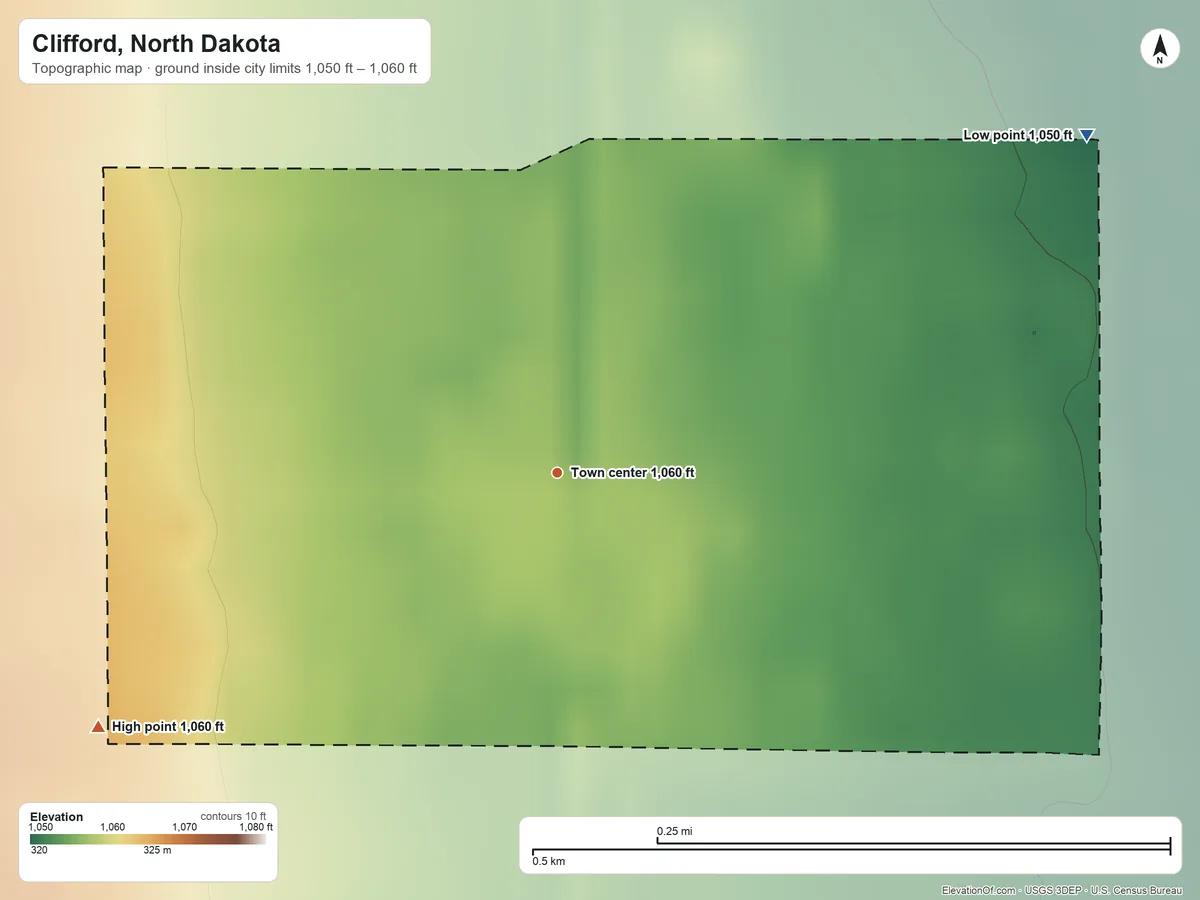Click the 1,080 ft legend value
Viewport: 1200px width, 900px height.
pyautogui.click(x=256, y=827)
